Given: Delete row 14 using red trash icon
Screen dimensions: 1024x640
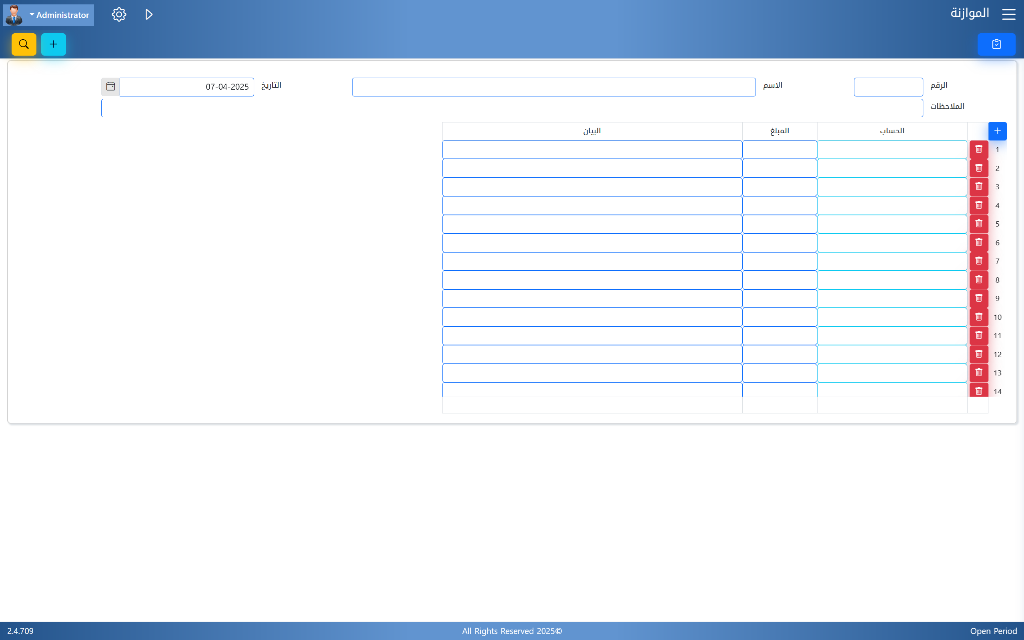Looking at the screenshot, I should point(978,391).
